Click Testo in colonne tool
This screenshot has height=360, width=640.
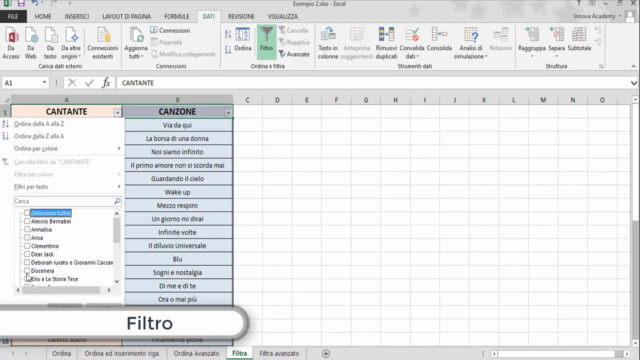click(328, 43)
